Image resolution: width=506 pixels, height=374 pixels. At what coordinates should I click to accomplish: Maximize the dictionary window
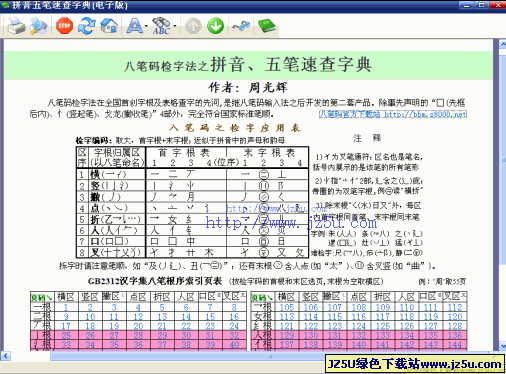(x=481, y=5)
